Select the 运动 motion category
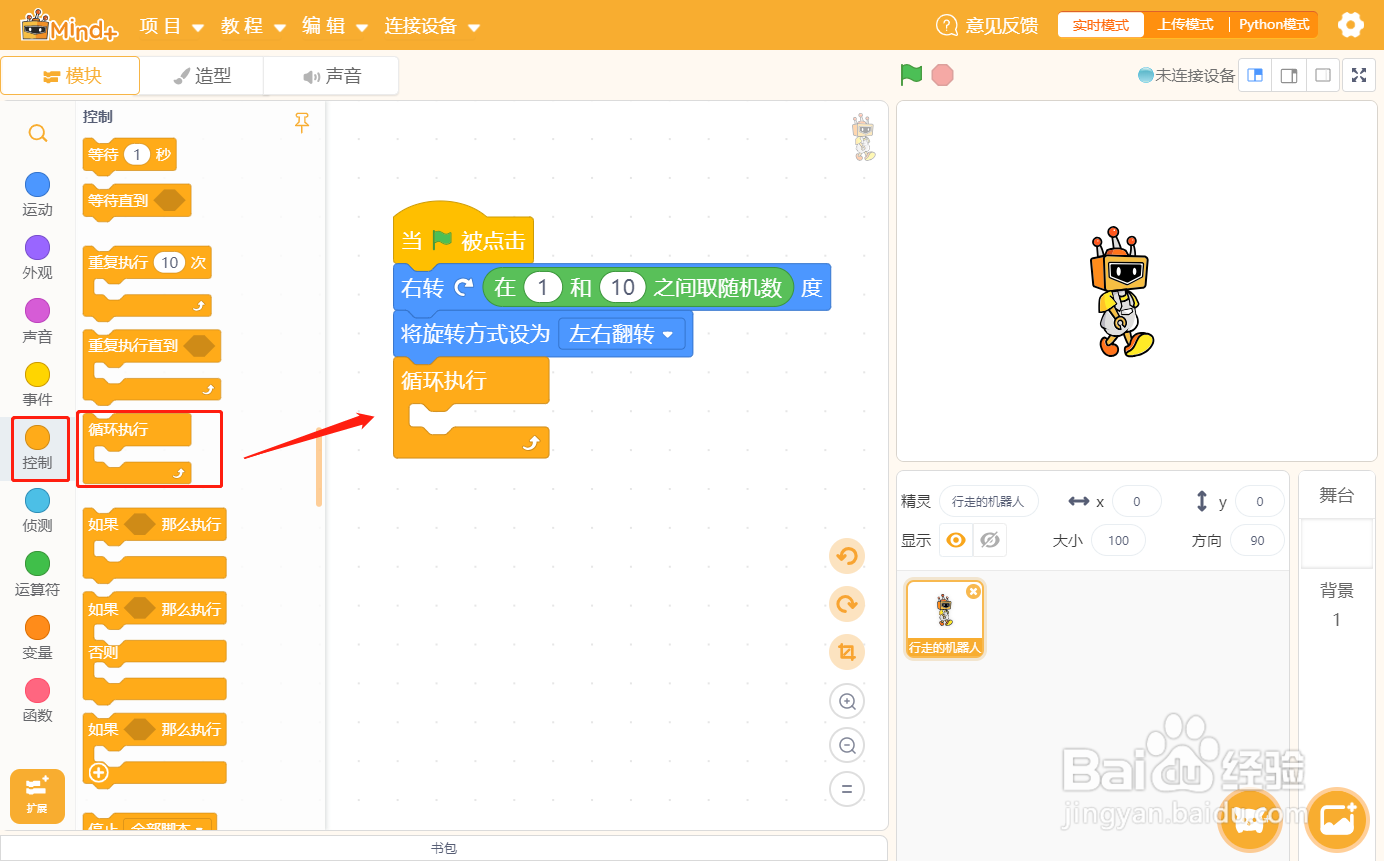 pyautogui.click(x=37, y=194)
